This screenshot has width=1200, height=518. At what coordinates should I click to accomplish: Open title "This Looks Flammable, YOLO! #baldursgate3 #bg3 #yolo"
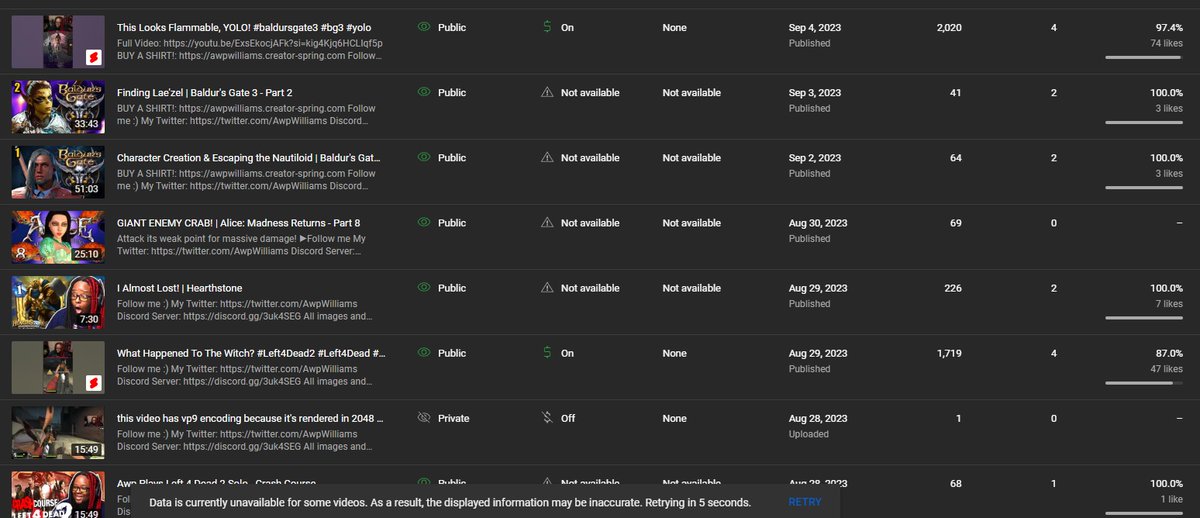(x=243, y=28)
